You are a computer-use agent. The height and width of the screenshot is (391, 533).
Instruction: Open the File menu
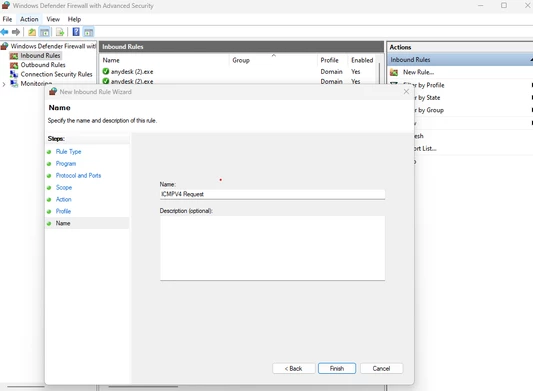click(x=7, y=19)
